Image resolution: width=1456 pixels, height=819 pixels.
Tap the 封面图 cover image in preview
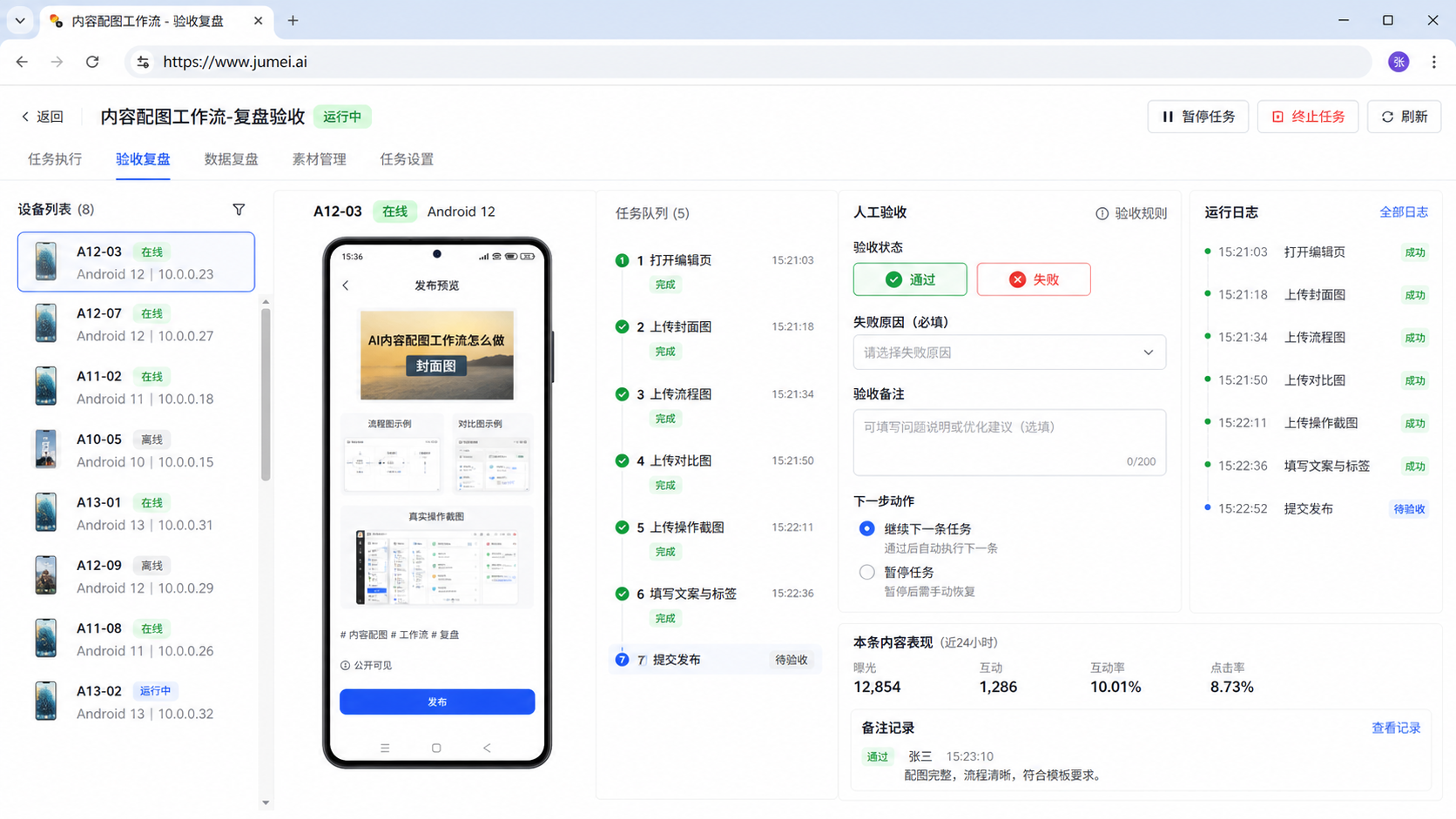pyautogui.click(x=437, y=354)
